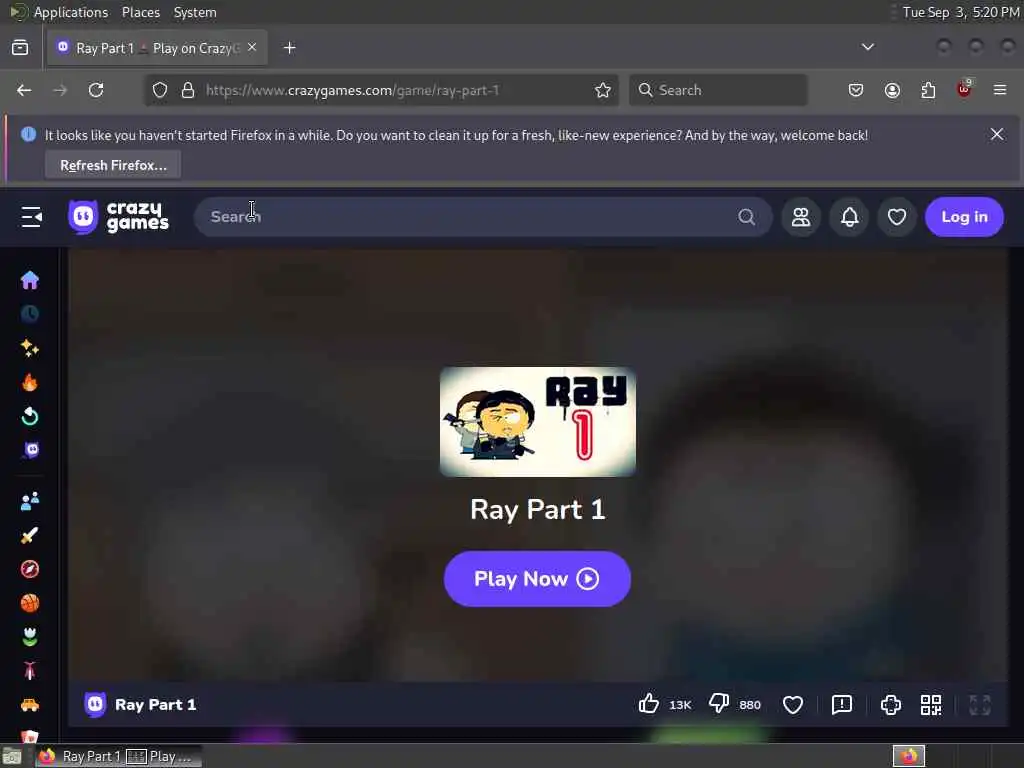Open a new tab with plus

pos(289,48)
